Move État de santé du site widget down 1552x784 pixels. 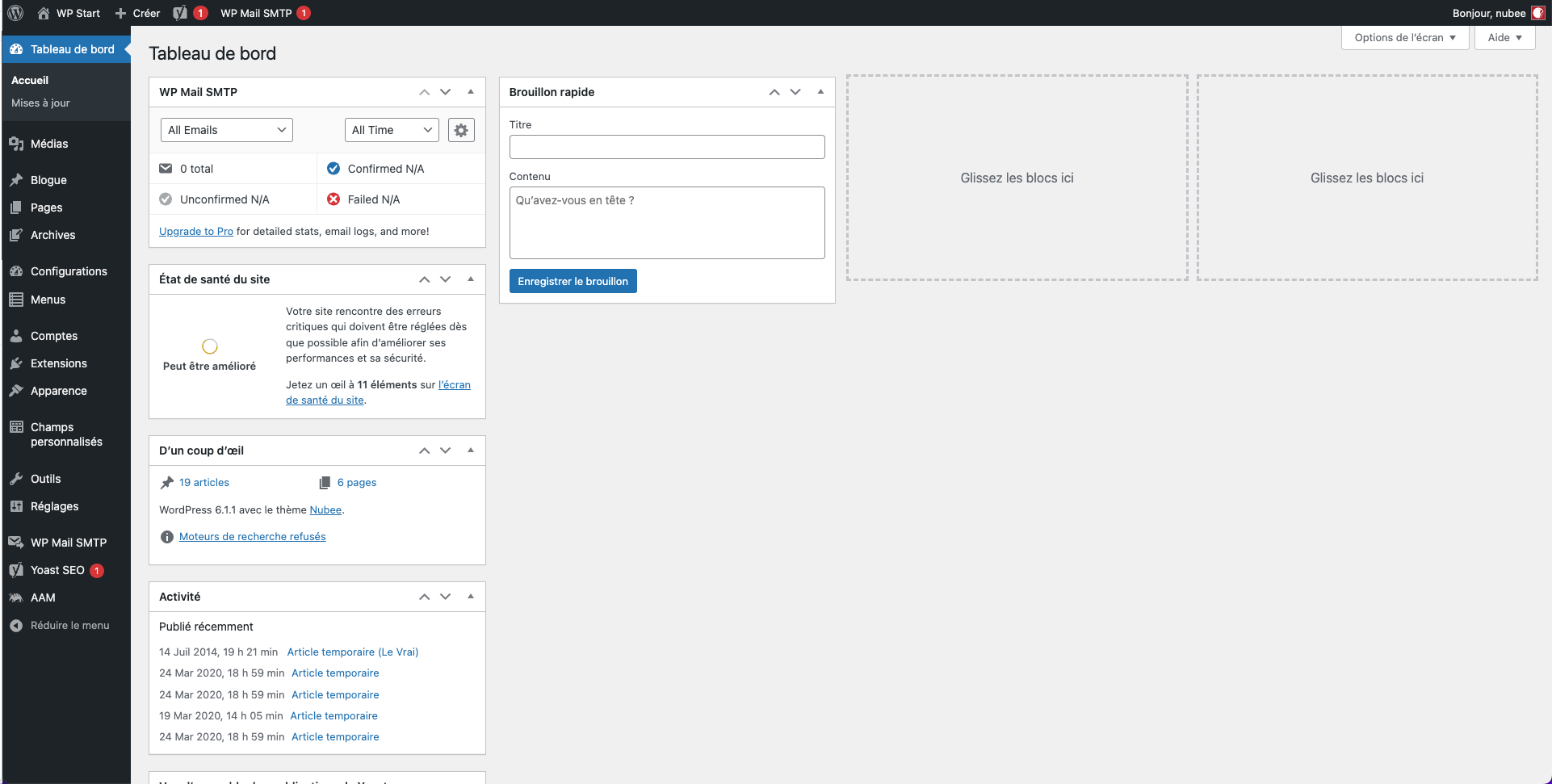coord(445,279)
